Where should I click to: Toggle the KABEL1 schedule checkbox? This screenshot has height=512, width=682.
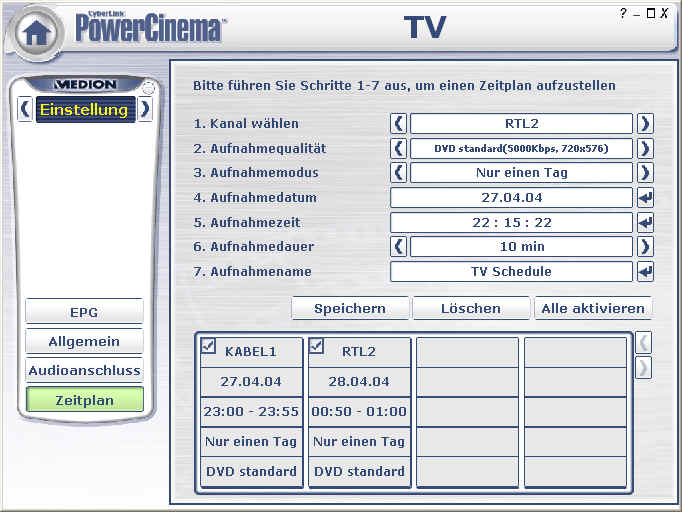(208, 346)
